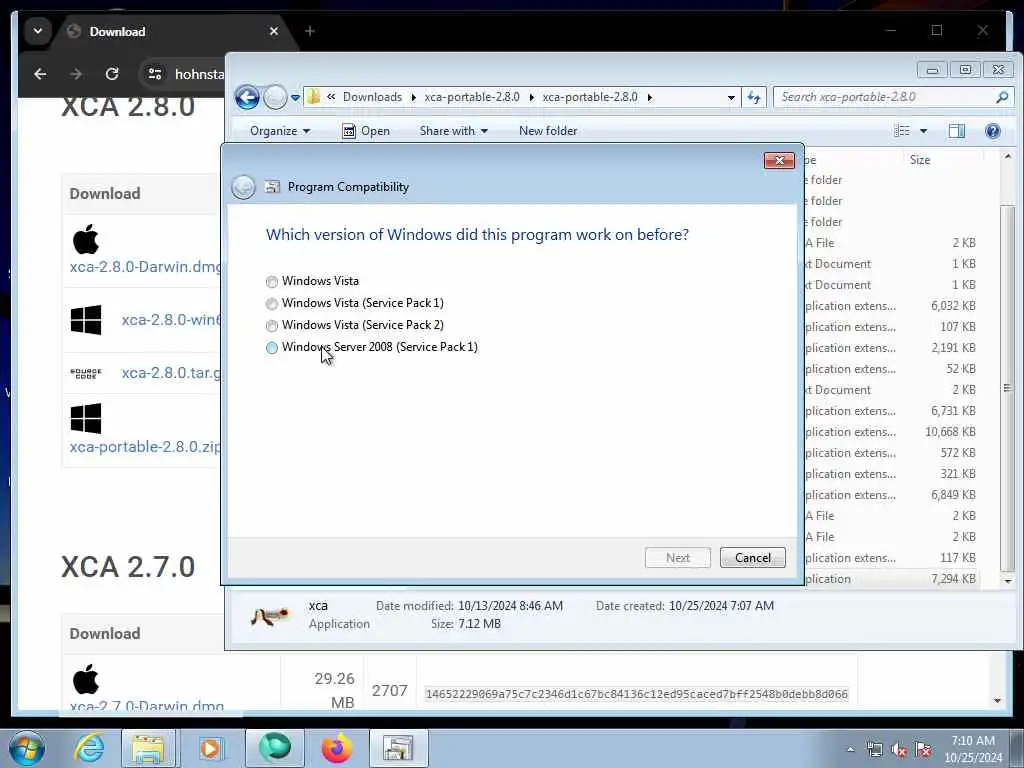Click Explorer's blue Back navigation arrow

[248, 97]
